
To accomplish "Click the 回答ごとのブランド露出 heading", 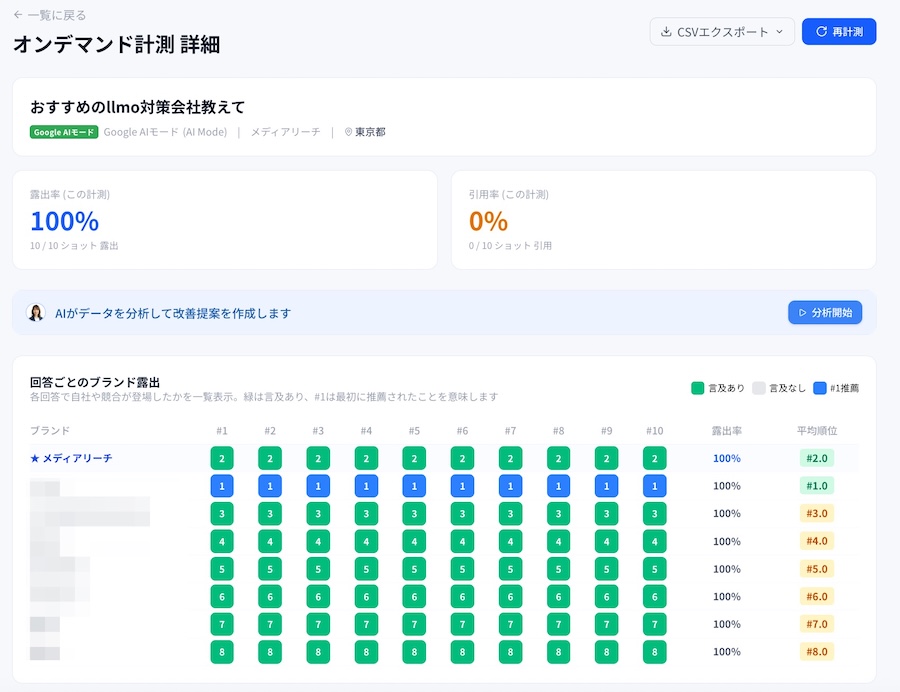I will [95, 382].
